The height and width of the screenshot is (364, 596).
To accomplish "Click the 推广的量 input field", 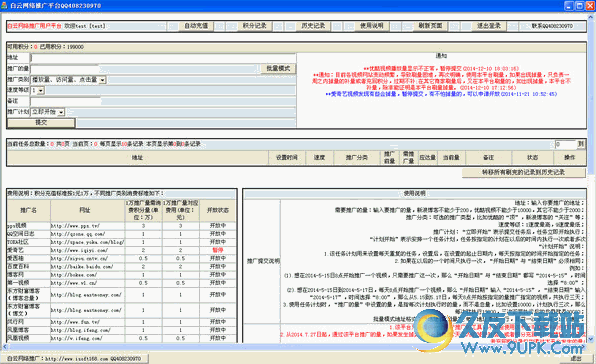I will tap(65, 69).
